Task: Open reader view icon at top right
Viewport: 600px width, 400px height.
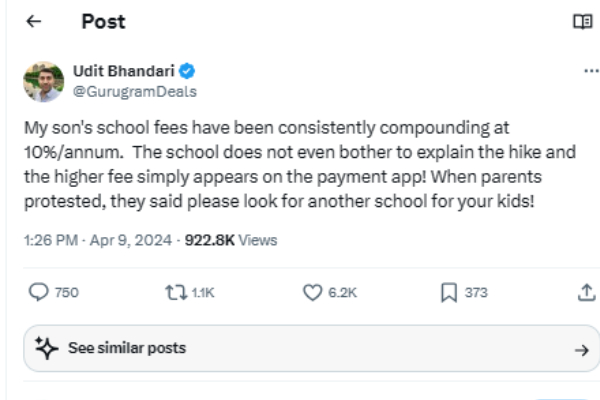Action: (582, 22)
